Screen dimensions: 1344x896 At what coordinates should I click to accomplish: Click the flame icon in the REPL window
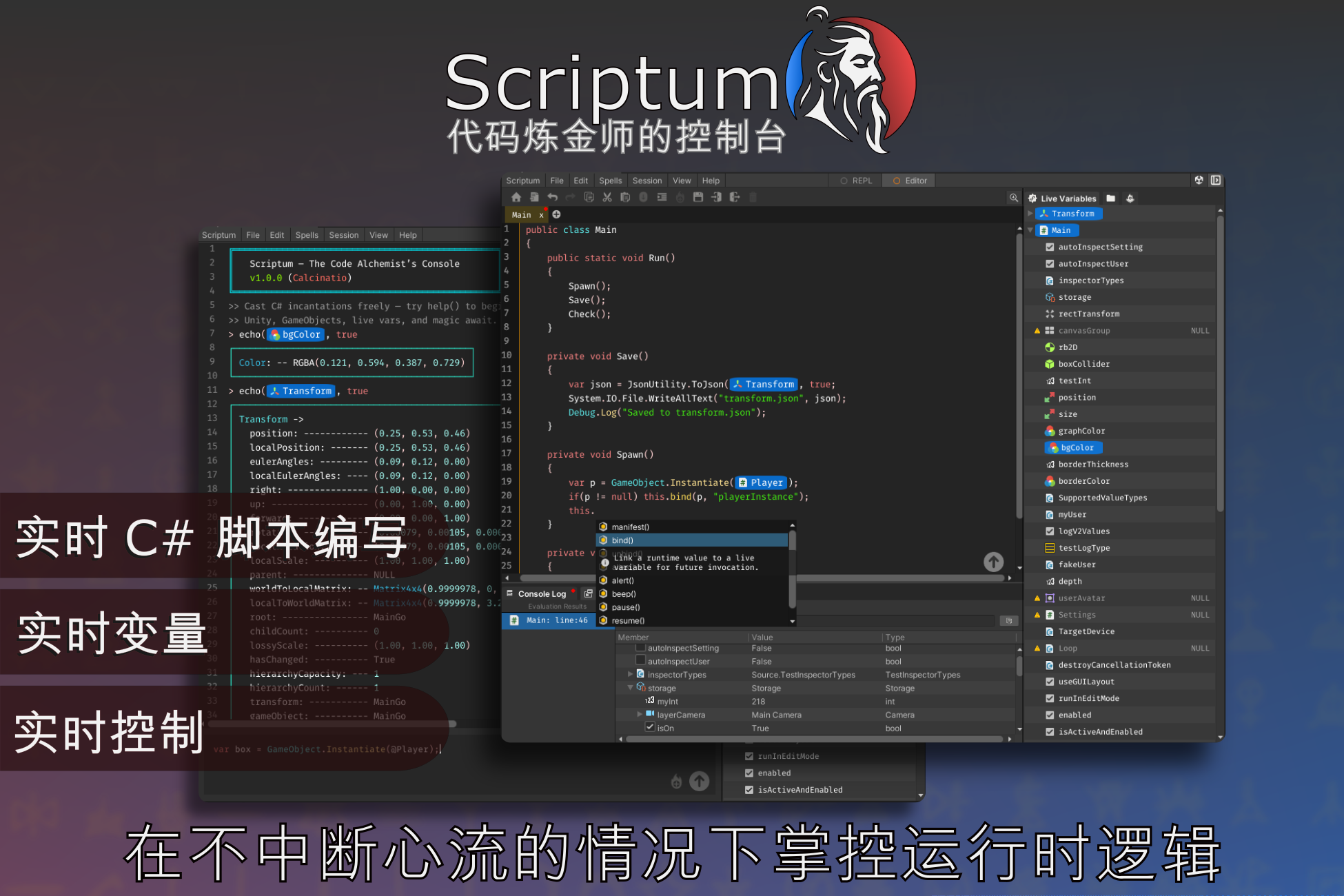(x=676, y=782)
